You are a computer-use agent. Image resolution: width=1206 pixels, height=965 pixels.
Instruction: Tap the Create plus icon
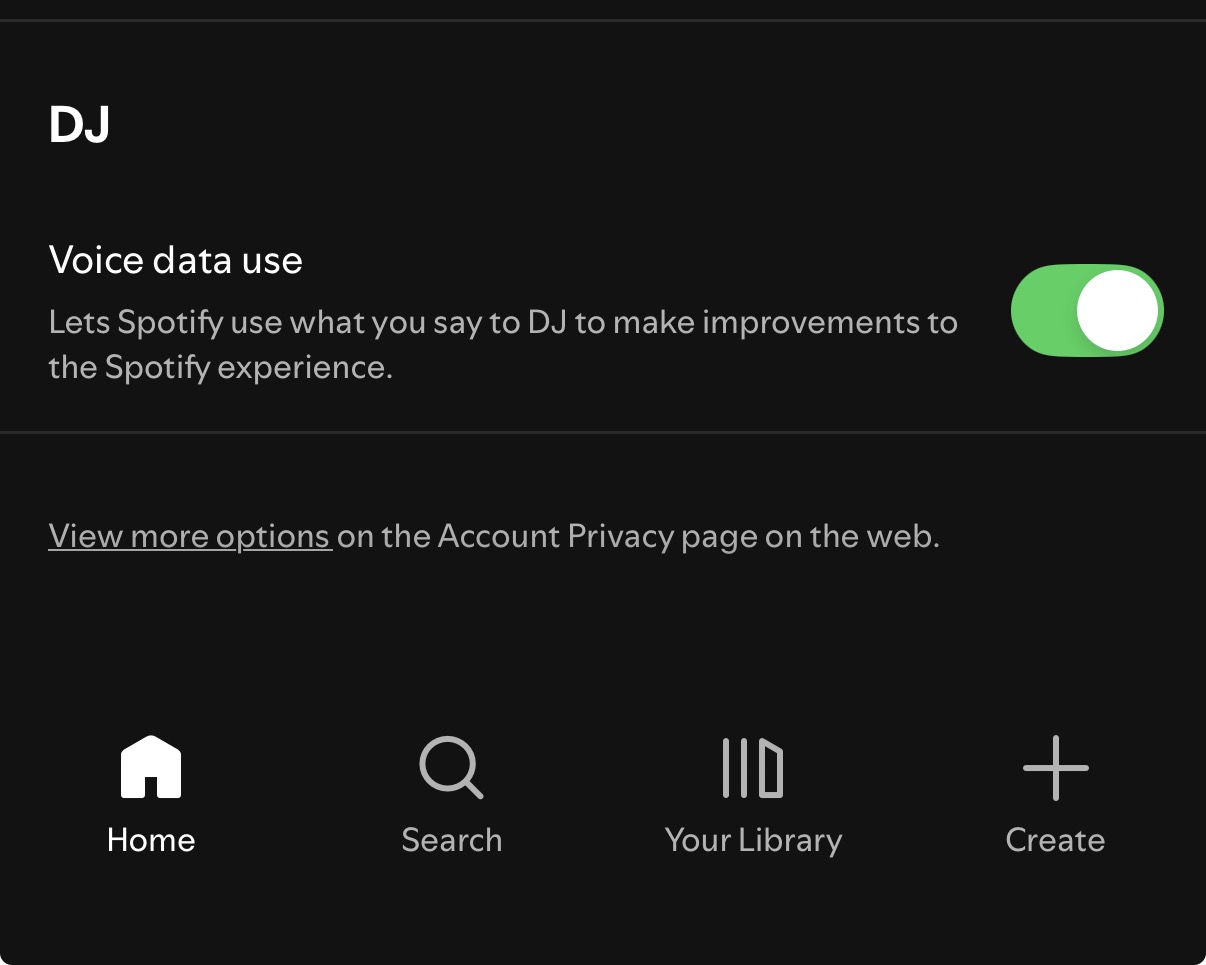click(1055, 768)
